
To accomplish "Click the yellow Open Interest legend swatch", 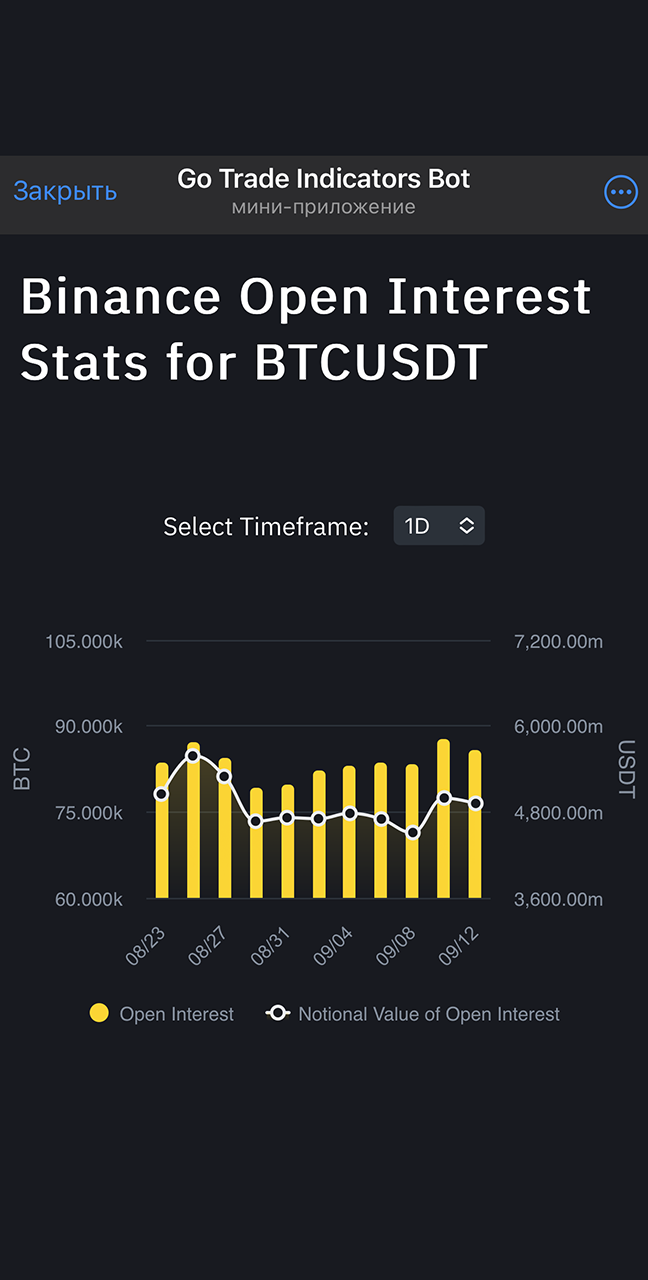I will tap(99, 1013).
